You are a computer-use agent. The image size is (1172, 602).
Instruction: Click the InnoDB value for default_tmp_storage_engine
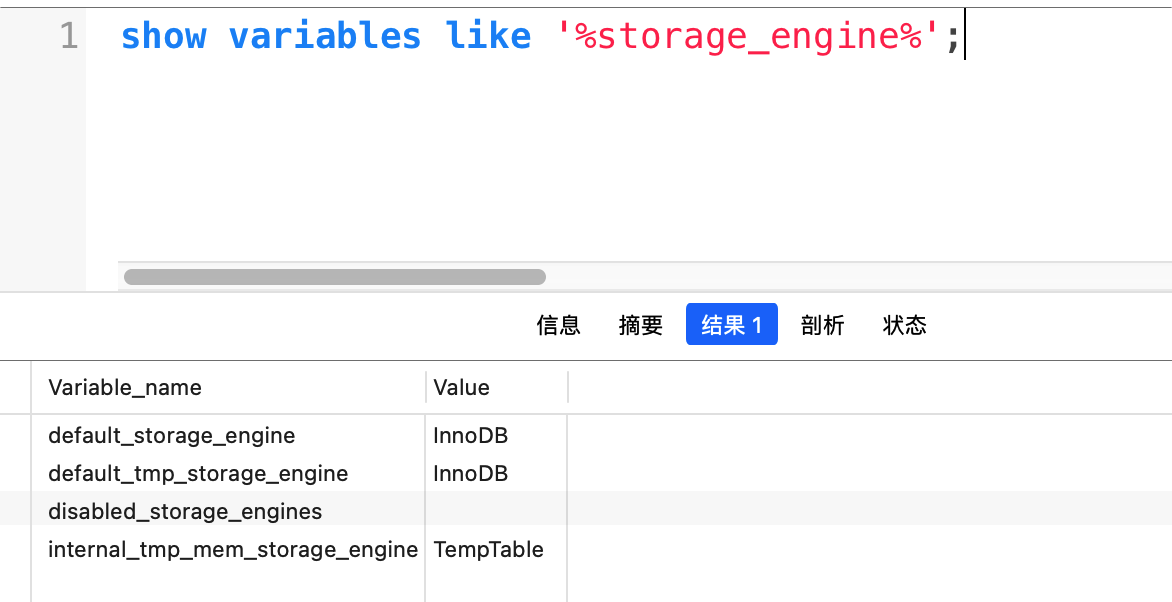pyautogui.click(x=469, y=473)
